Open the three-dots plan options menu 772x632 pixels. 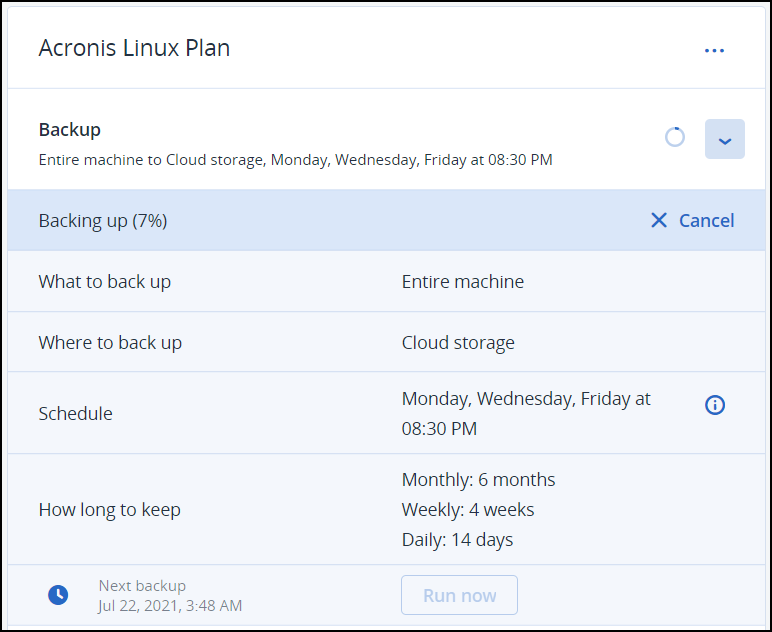click(x=714, y=50)
